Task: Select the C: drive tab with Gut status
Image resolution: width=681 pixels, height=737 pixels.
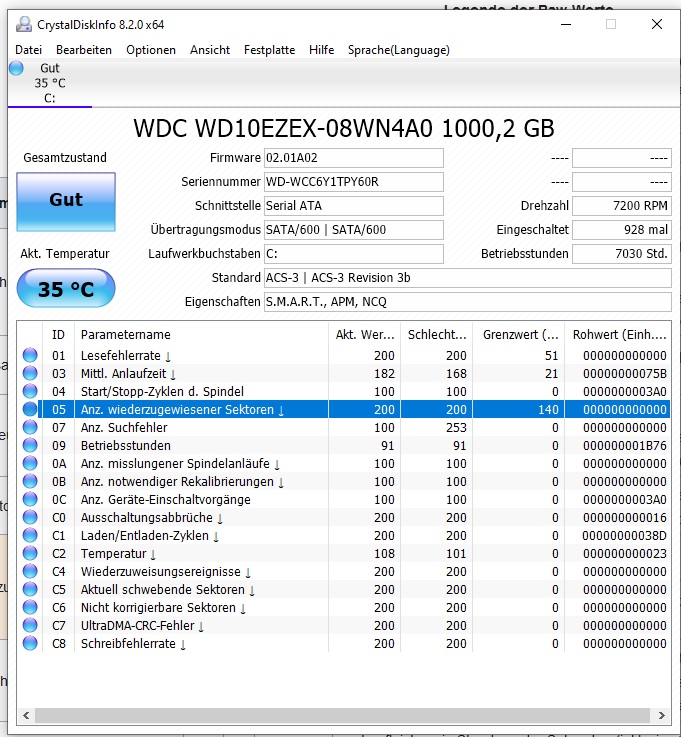Action: click(50, 83)
